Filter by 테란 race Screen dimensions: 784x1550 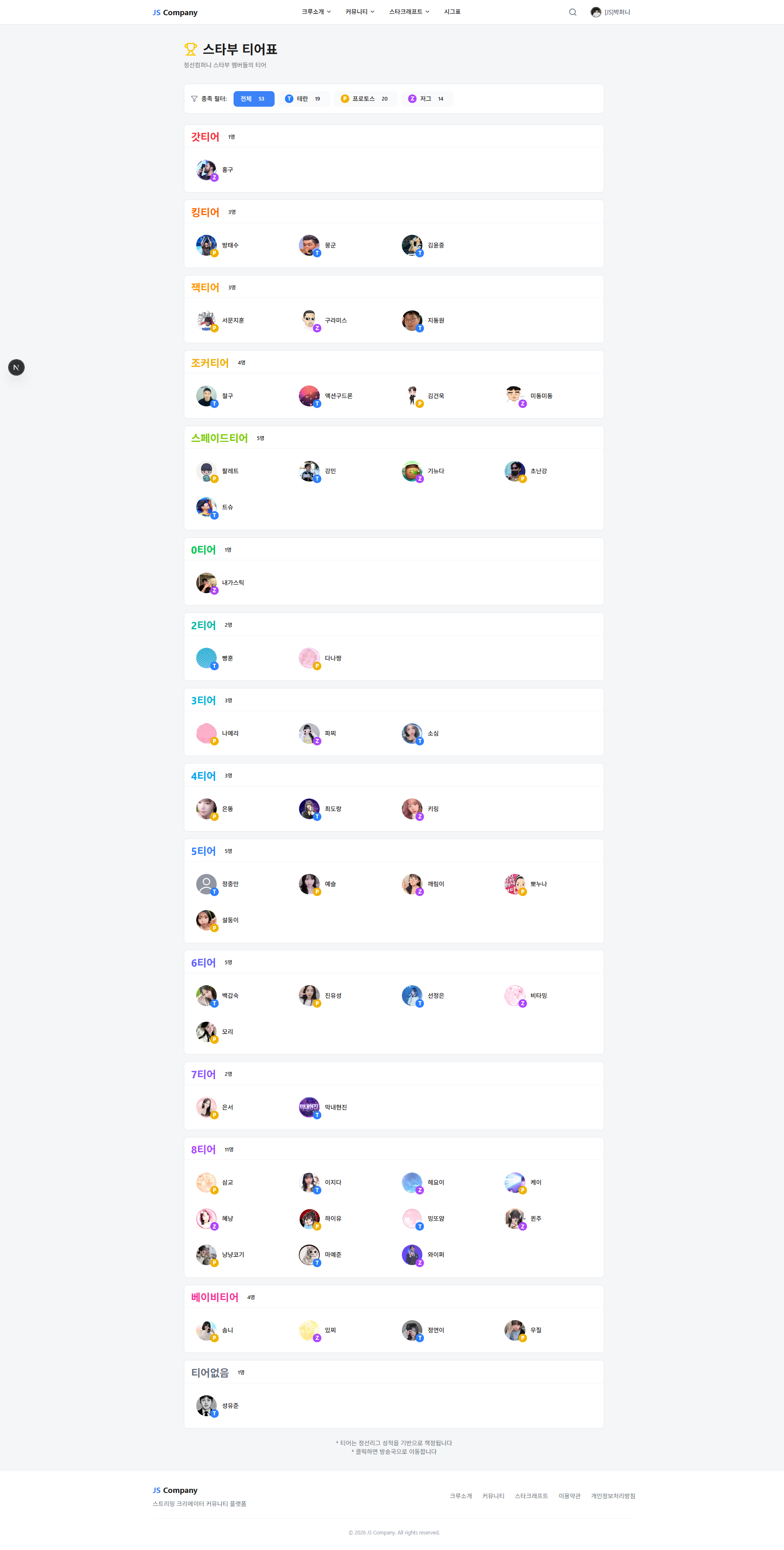point(303,99)
